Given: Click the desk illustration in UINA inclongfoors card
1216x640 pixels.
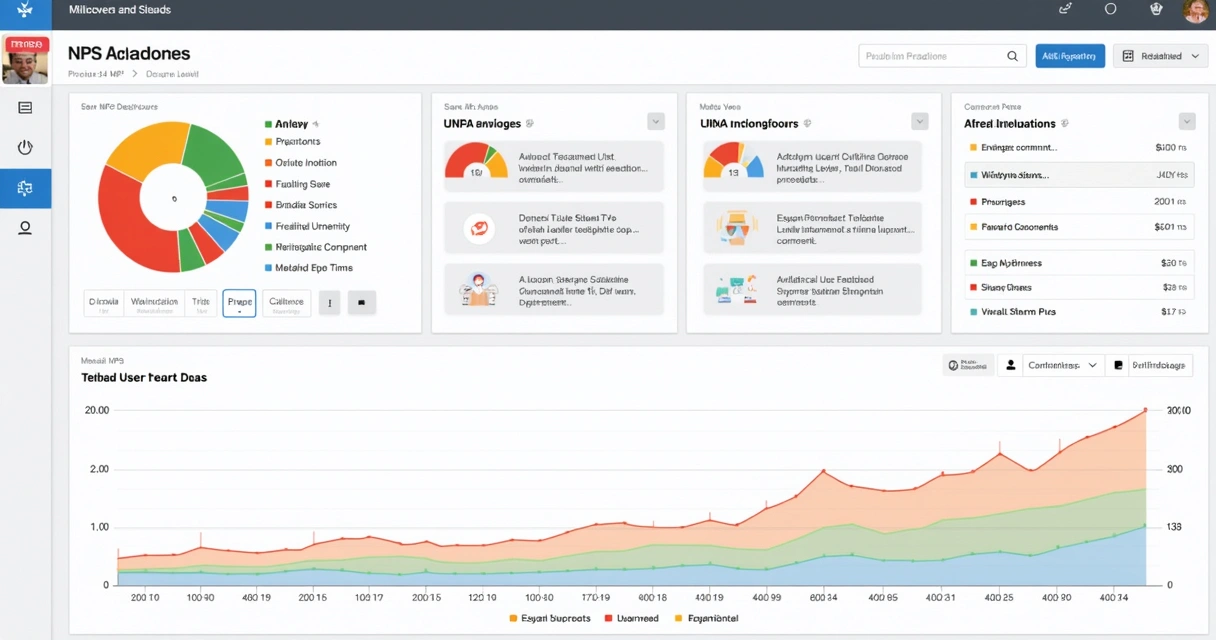Looking at the screenshot, I should 737,290.
